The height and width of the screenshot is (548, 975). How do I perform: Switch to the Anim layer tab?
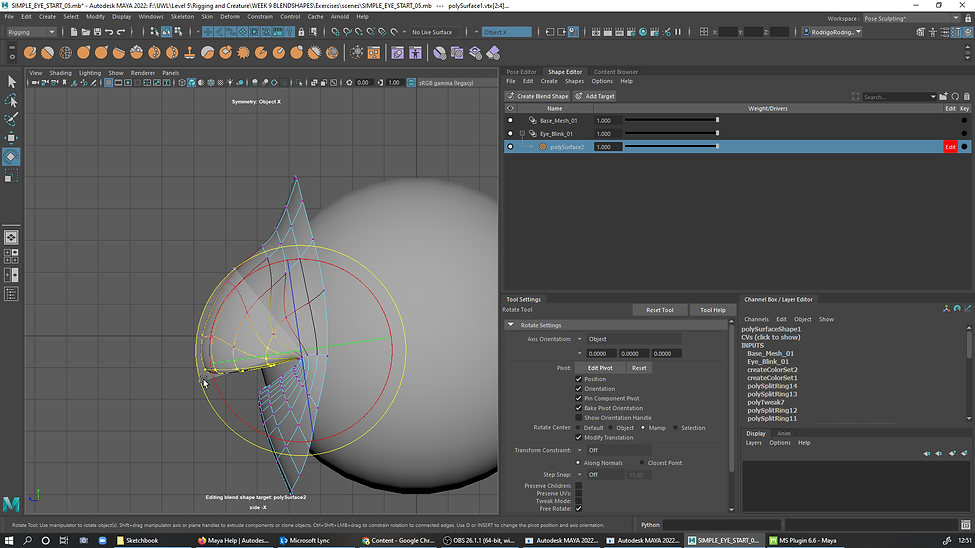[x=783, y=434]
